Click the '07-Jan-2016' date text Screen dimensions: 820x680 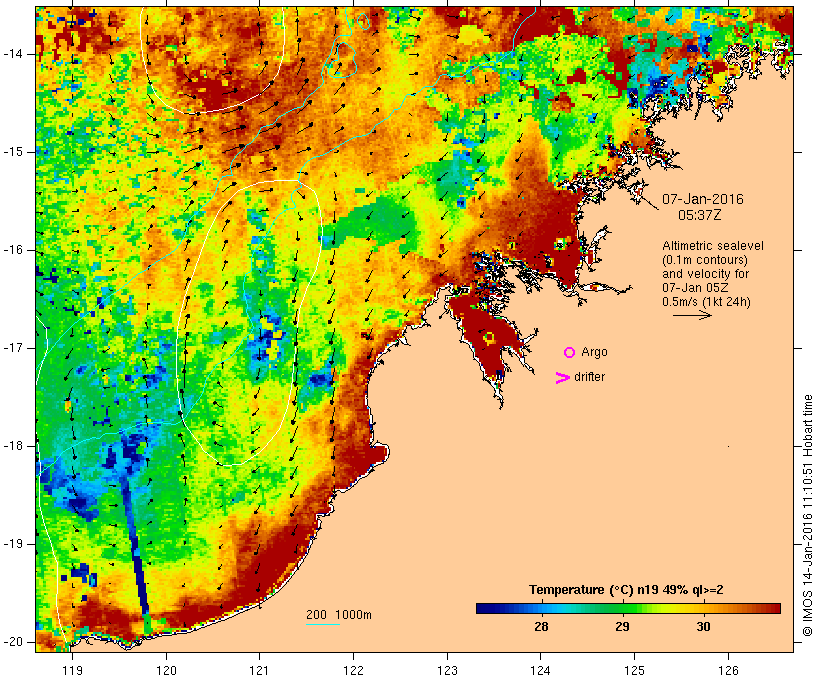[x=702, y=199]
